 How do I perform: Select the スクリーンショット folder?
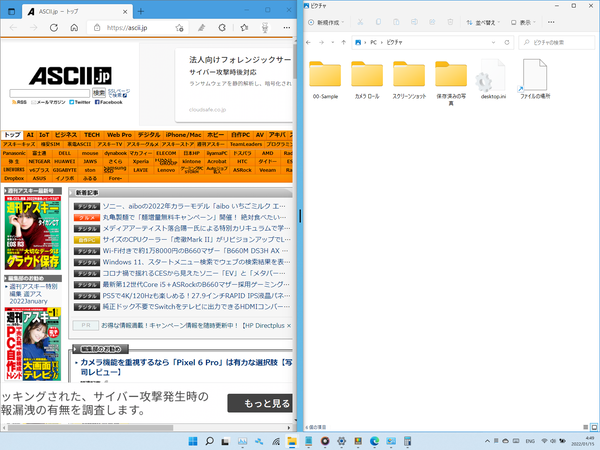409,80
